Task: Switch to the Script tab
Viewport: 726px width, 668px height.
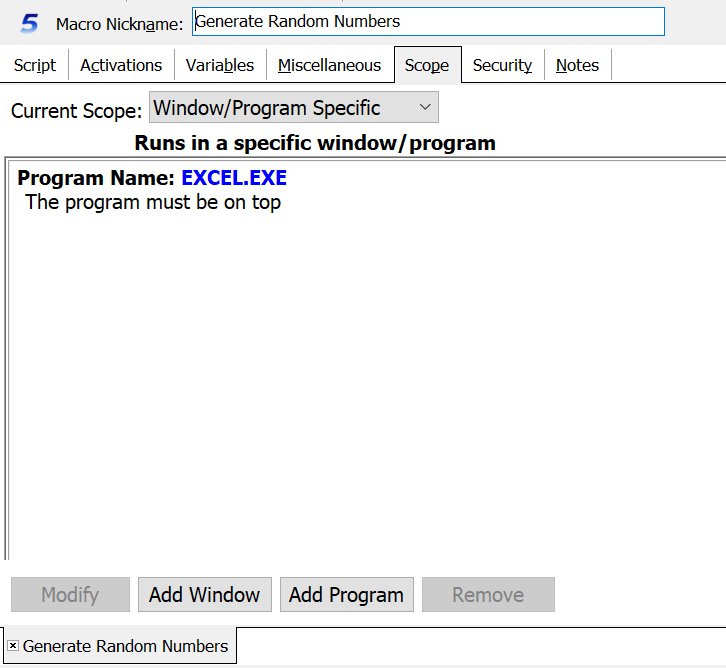Action: 35,65
